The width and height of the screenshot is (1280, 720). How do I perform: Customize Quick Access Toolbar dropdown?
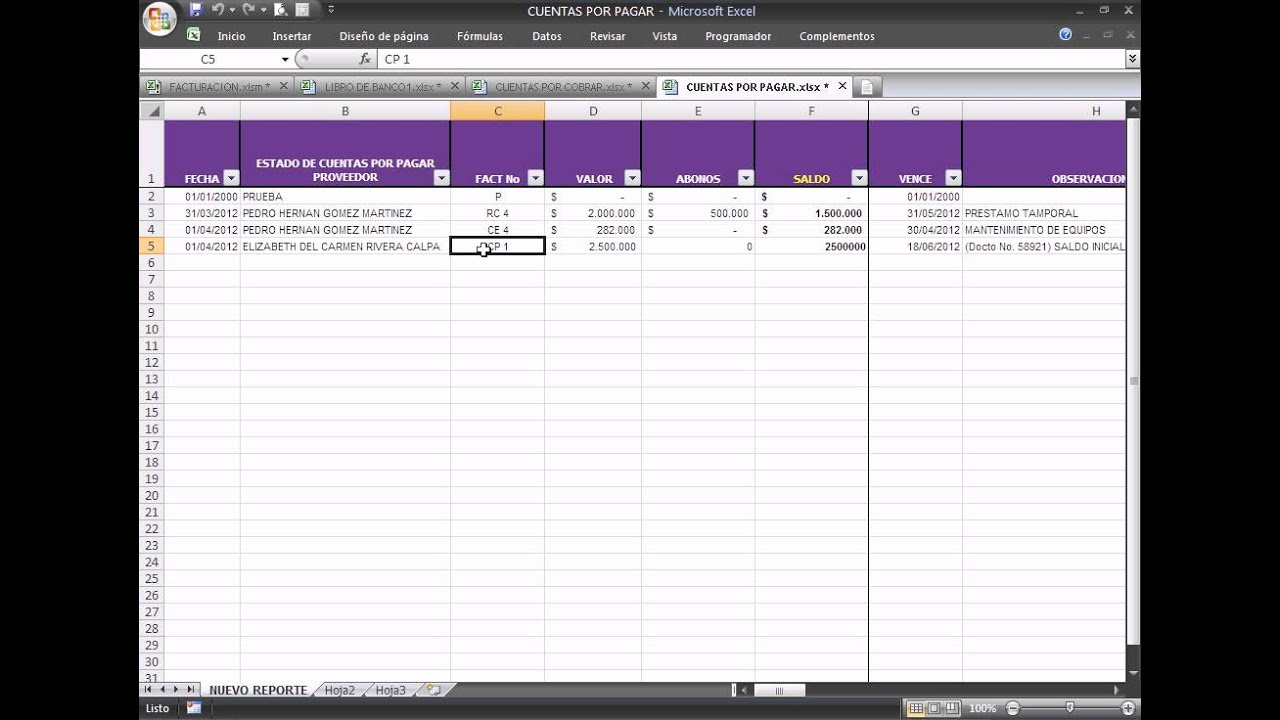pos(331,10)
